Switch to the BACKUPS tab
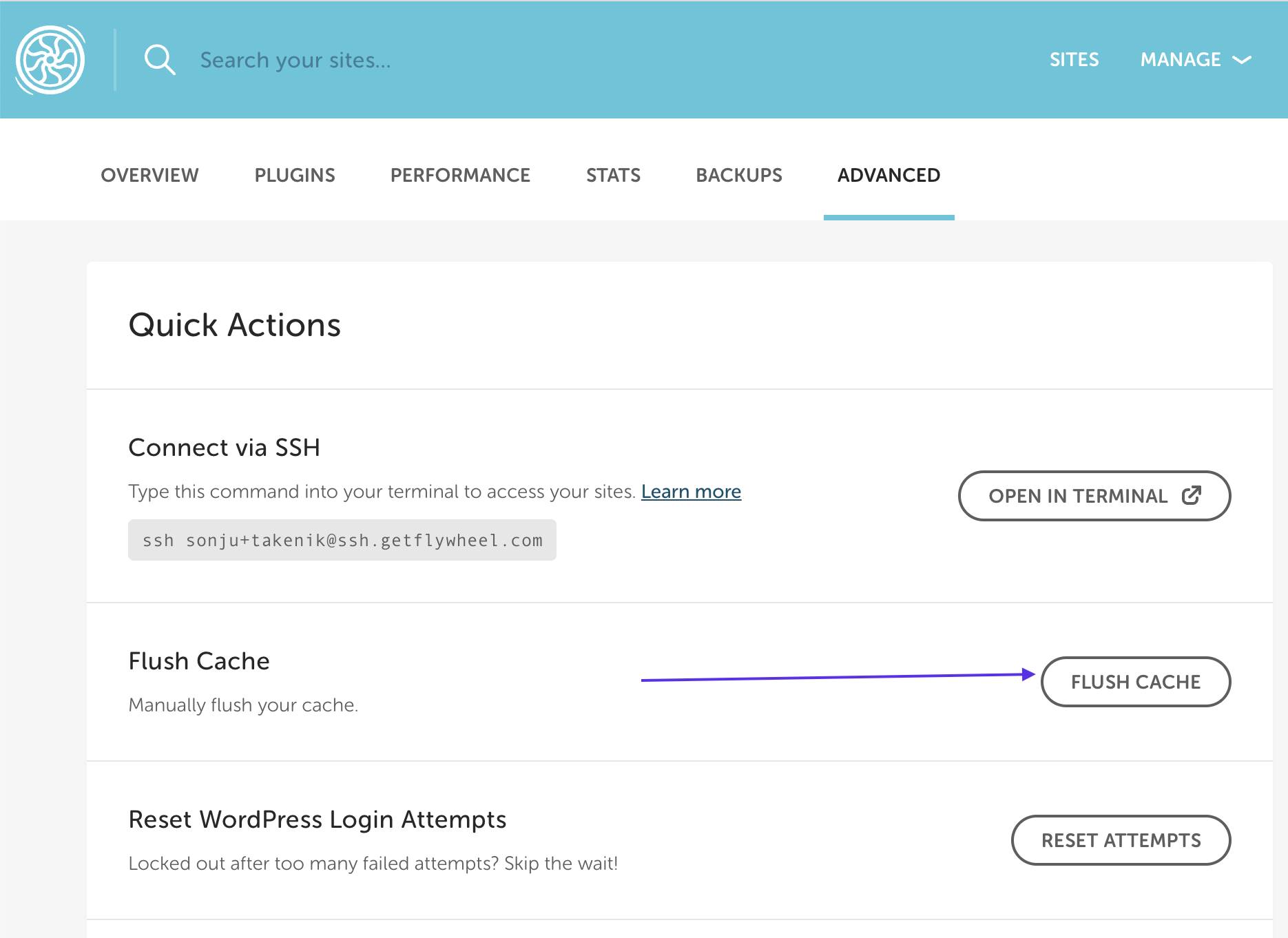The height and width of the screenshot is (938, 1288). (739, 176)
